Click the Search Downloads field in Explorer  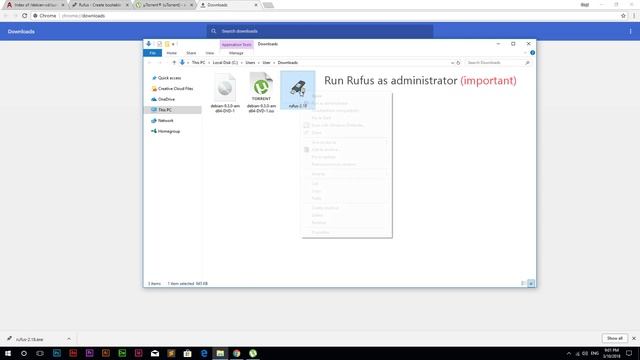pyautogui.click(x=498, y=62)
